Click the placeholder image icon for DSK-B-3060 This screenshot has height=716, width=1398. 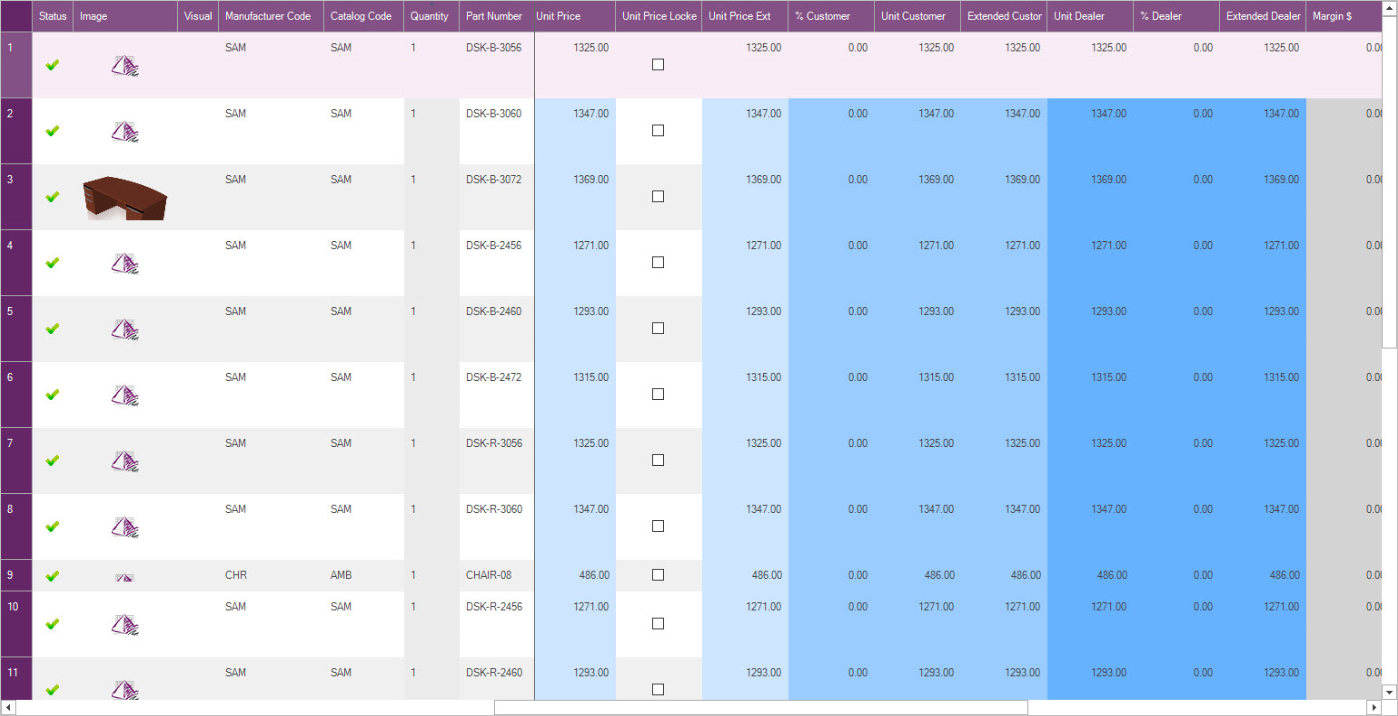tap(125, 132)
